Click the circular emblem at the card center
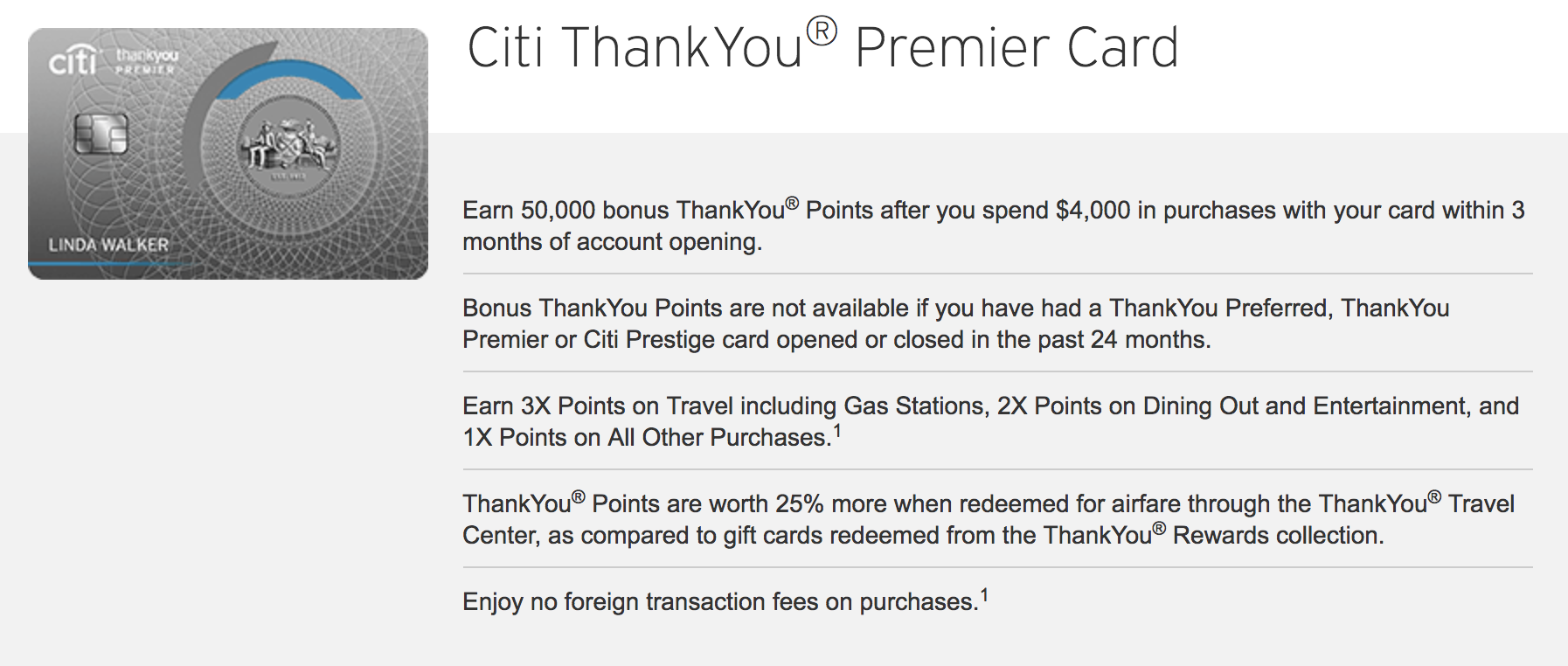This screenshot has width=1568, height=666. (289, 143)
